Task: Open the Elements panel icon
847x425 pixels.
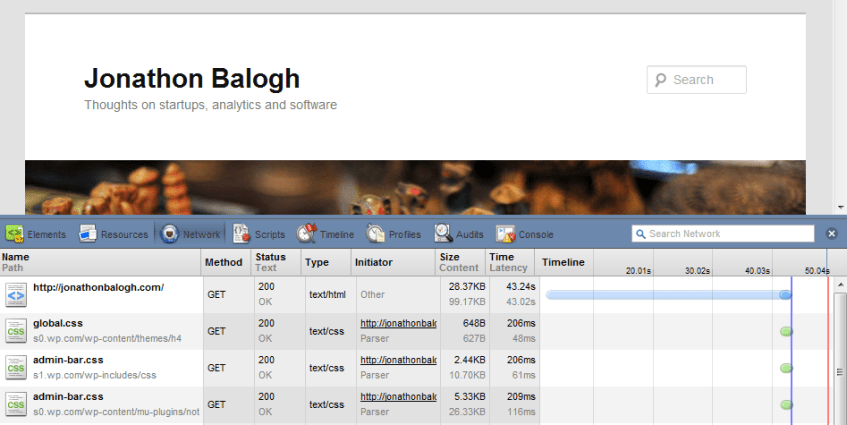Action: [15, 234]
